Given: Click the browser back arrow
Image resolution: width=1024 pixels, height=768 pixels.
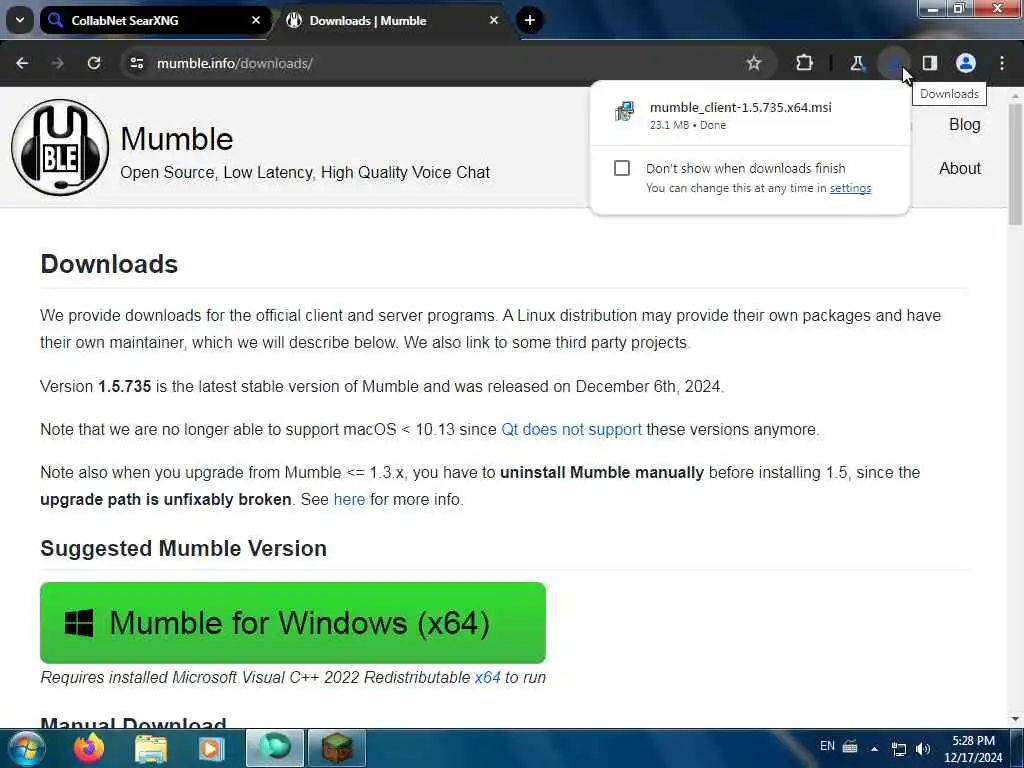Looking at the screenshot, I should [x=22, y=63].
